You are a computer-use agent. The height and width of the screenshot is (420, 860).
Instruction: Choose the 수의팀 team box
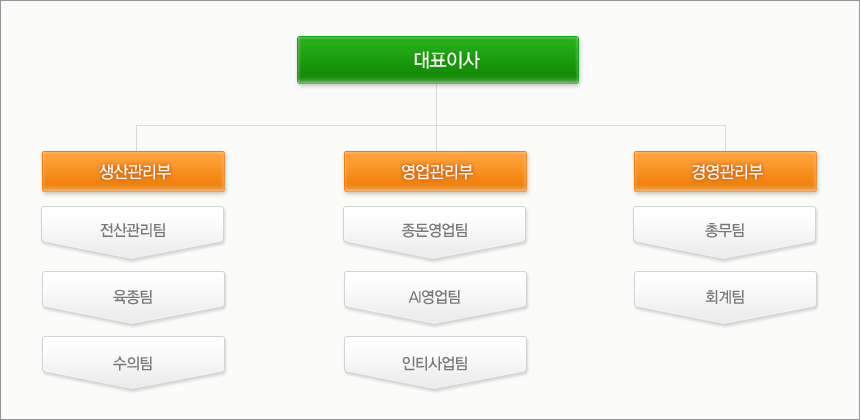tap(133, 362)
